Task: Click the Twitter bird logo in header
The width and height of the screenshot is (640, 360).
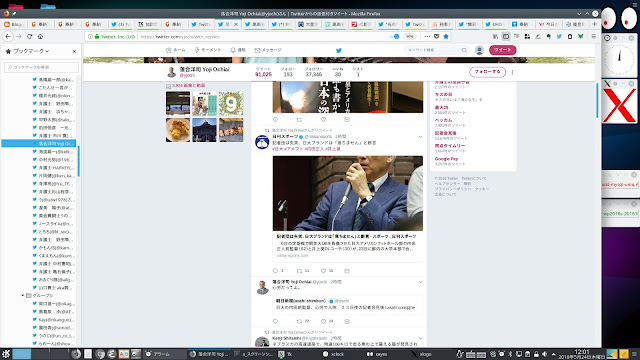Action: pyautogui.click(x=338, y=50)
